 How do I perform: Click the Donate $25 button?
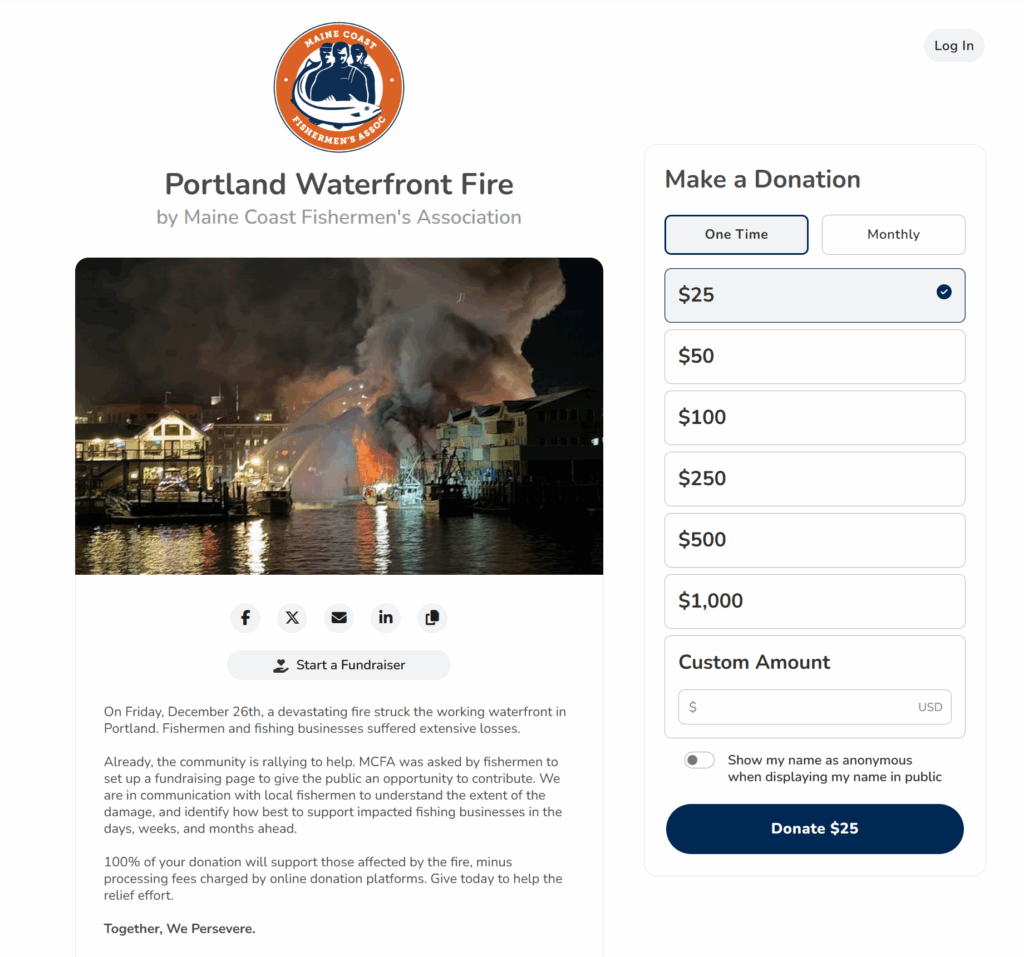[x=814, y=828]
